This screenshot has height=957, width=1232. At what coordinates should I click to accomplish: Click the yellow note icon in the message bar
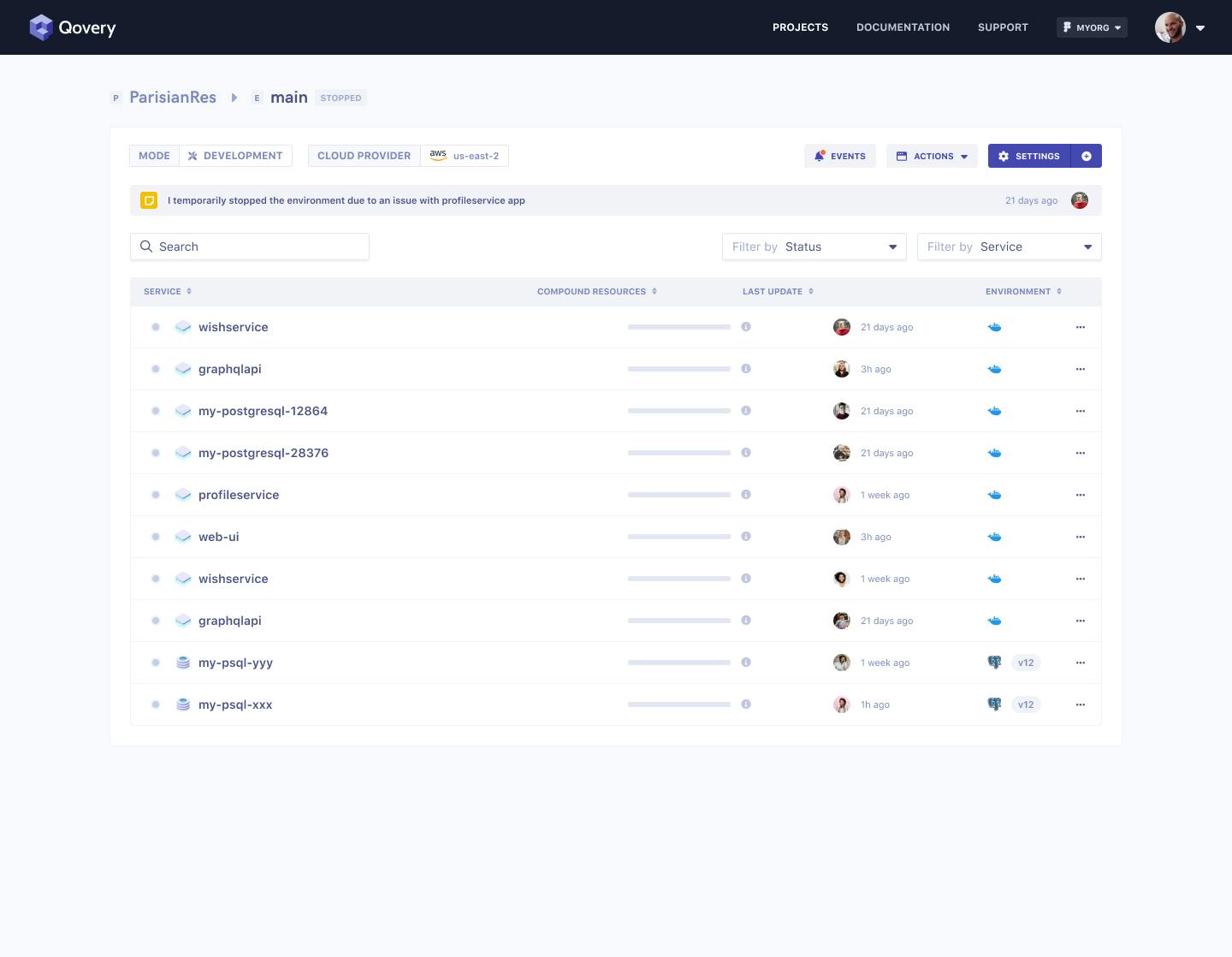(x=149, y=200)
